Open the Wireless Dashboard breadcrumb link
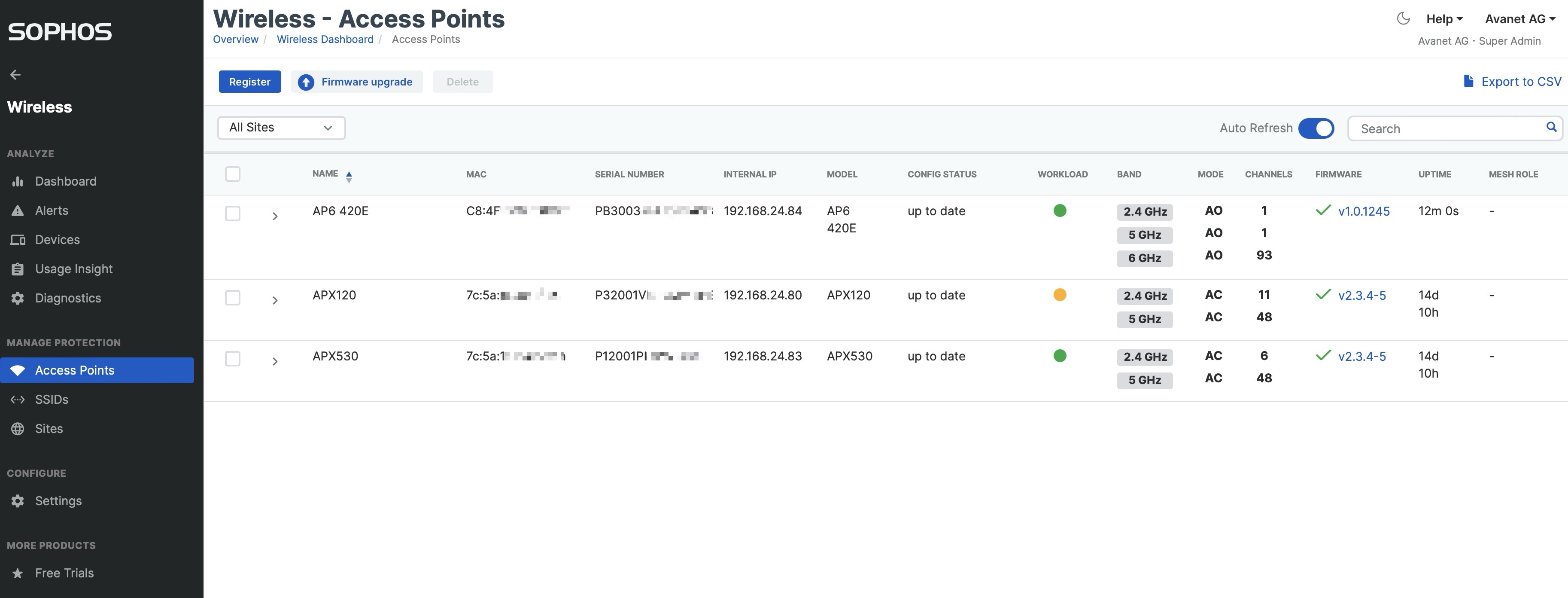The height and width of the screenshot is (598, 1568). (325, 40)
